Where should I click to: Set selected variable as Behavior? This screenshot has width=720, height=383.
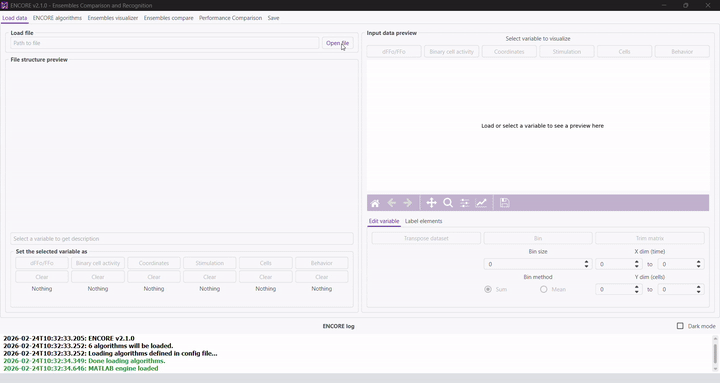point(321,263)
